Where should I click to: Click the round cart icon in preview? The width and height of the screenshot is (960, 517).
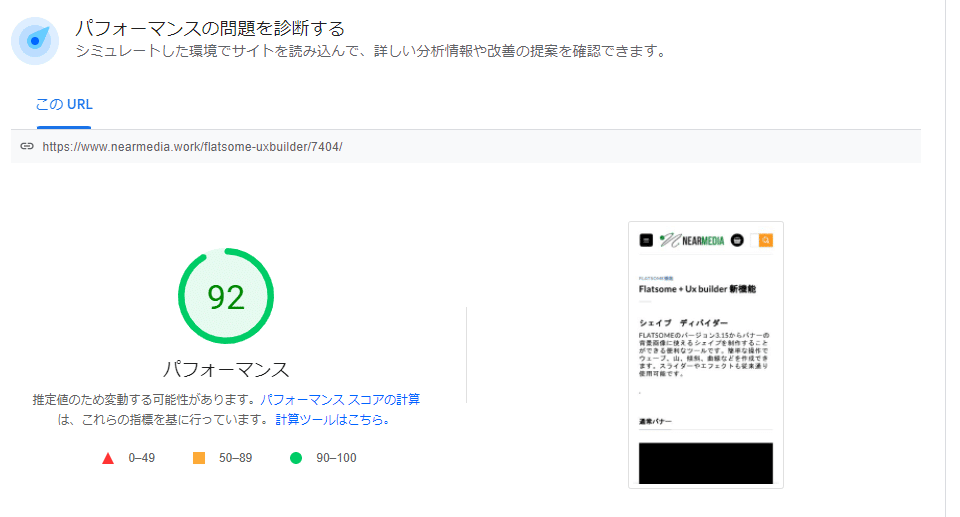(x=737, y=240)
